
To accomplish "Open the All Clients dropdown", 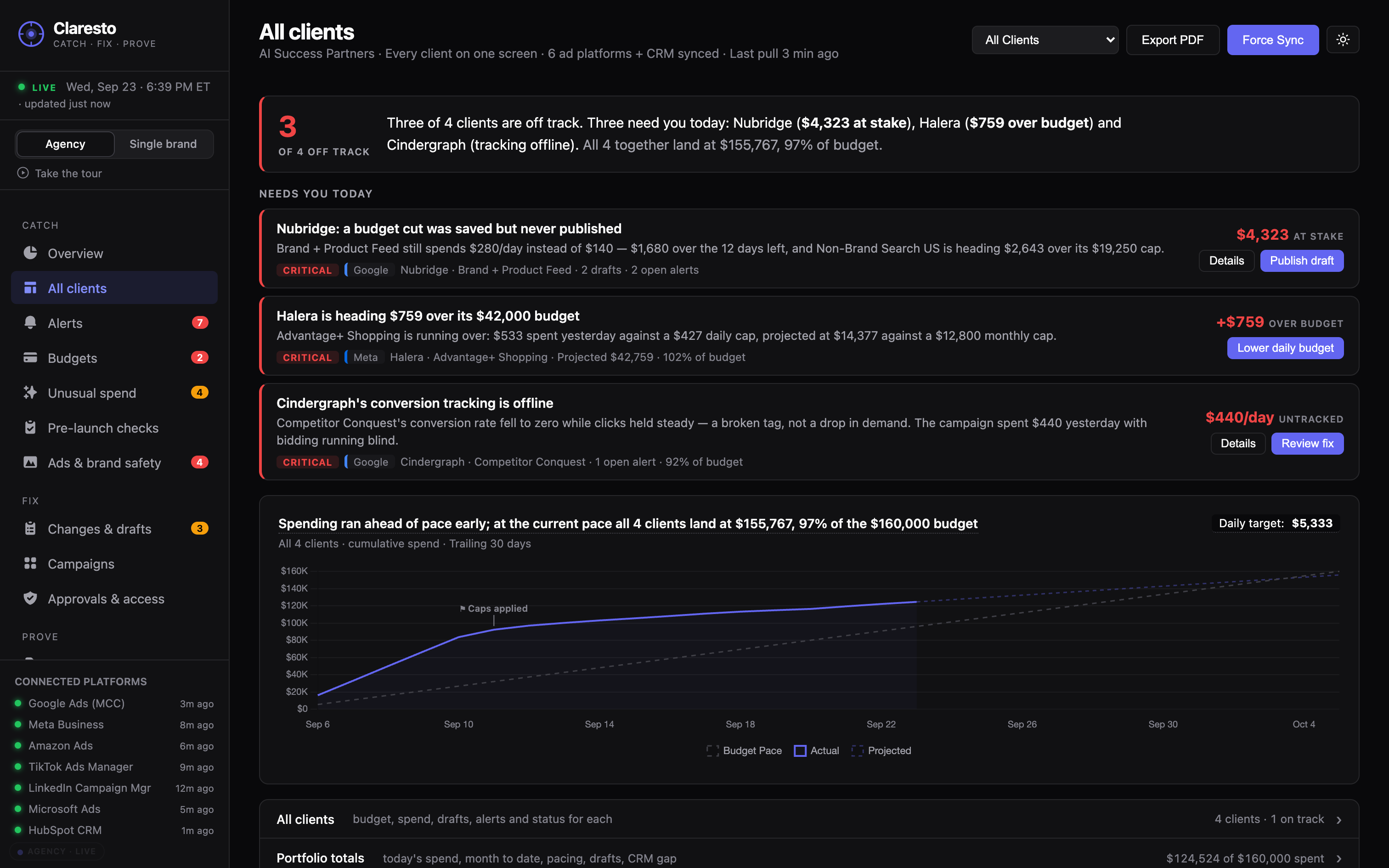I will coord(1045,39).
